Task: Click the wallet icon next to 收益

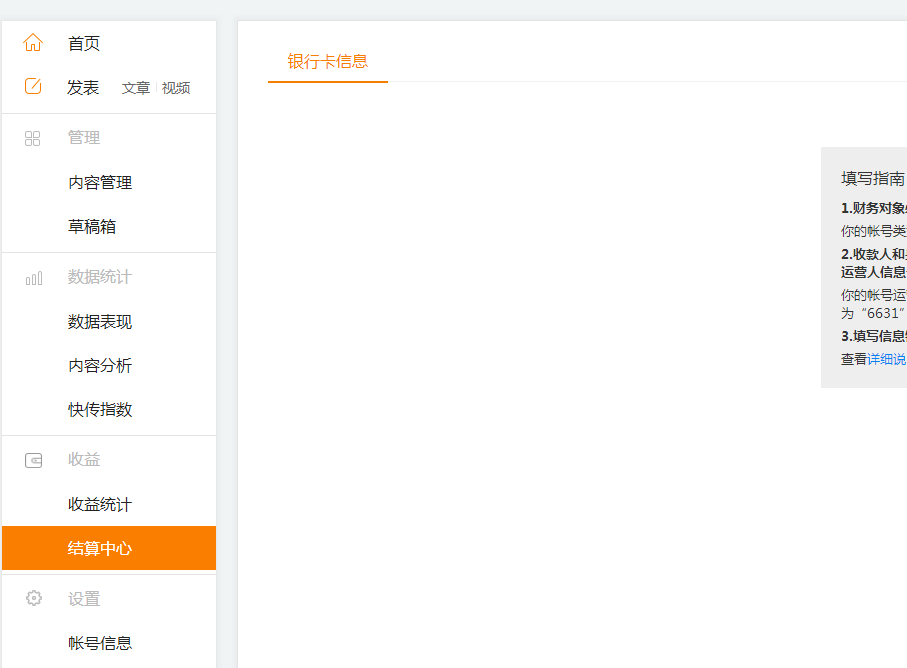Action: pos(33,460)
